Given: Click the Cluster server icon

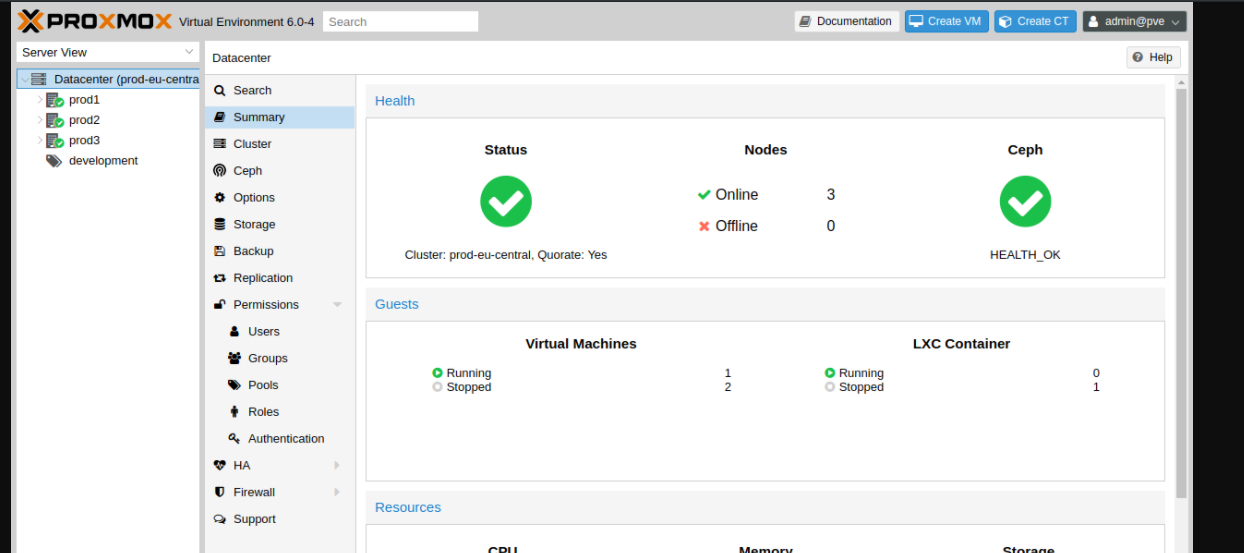Looking at the screenshot, I should coord(220,144).
